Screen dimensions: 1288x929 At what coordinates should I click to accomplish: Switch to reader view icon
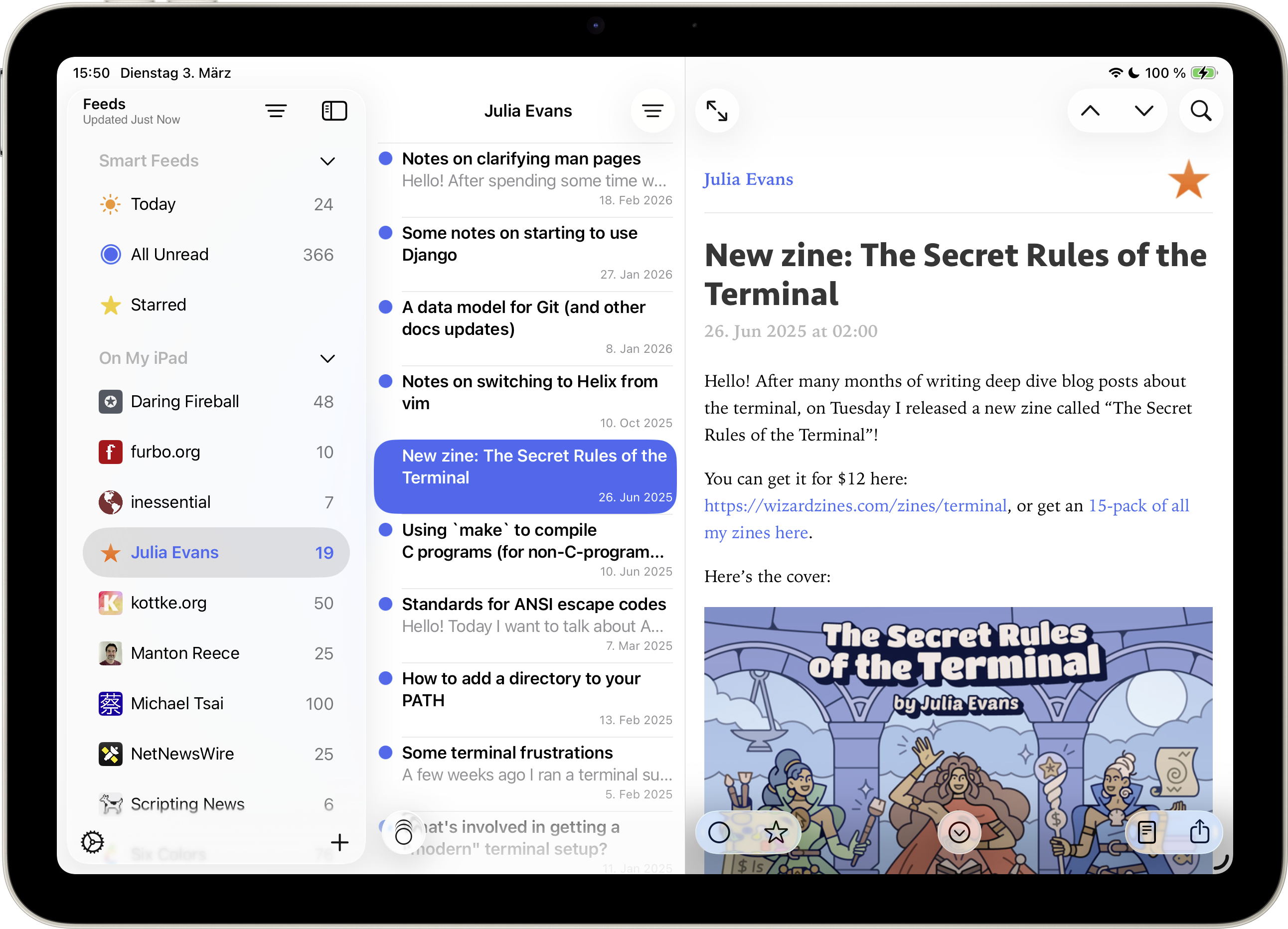[1146, 832]
